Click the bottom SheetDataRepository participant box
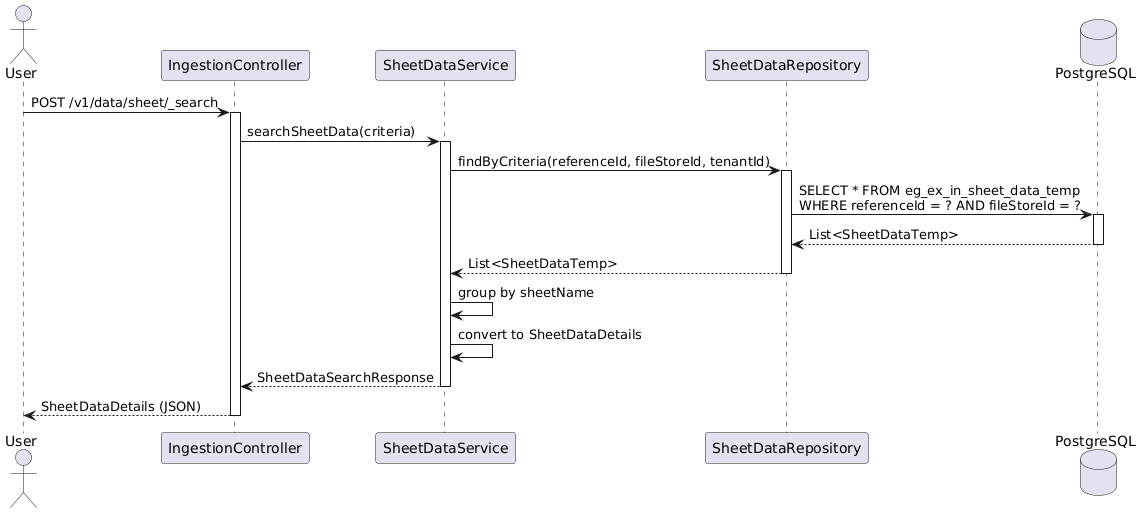 pos(787,448)
